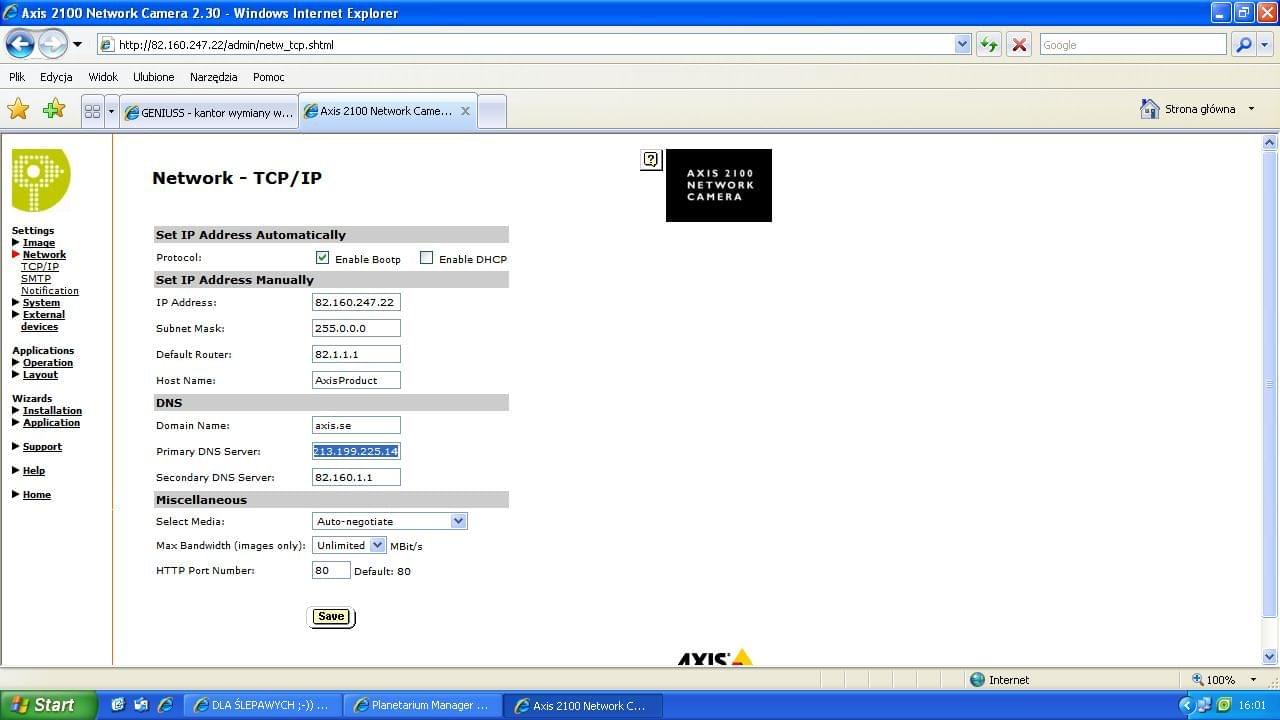Click the Host Name input field
Viewport: 1280px width, 720px height.
(356, 380)
